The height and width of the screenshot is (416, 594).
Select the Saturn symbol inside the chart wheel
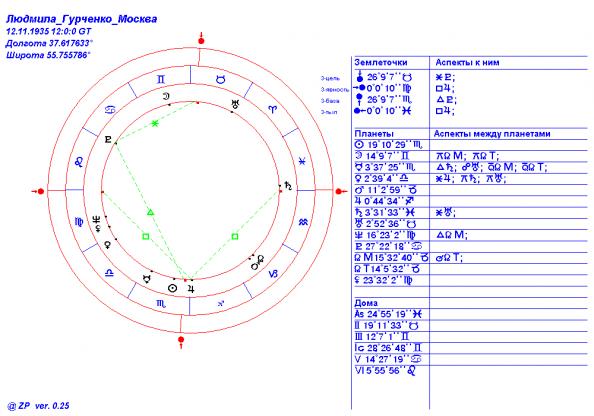289,186
